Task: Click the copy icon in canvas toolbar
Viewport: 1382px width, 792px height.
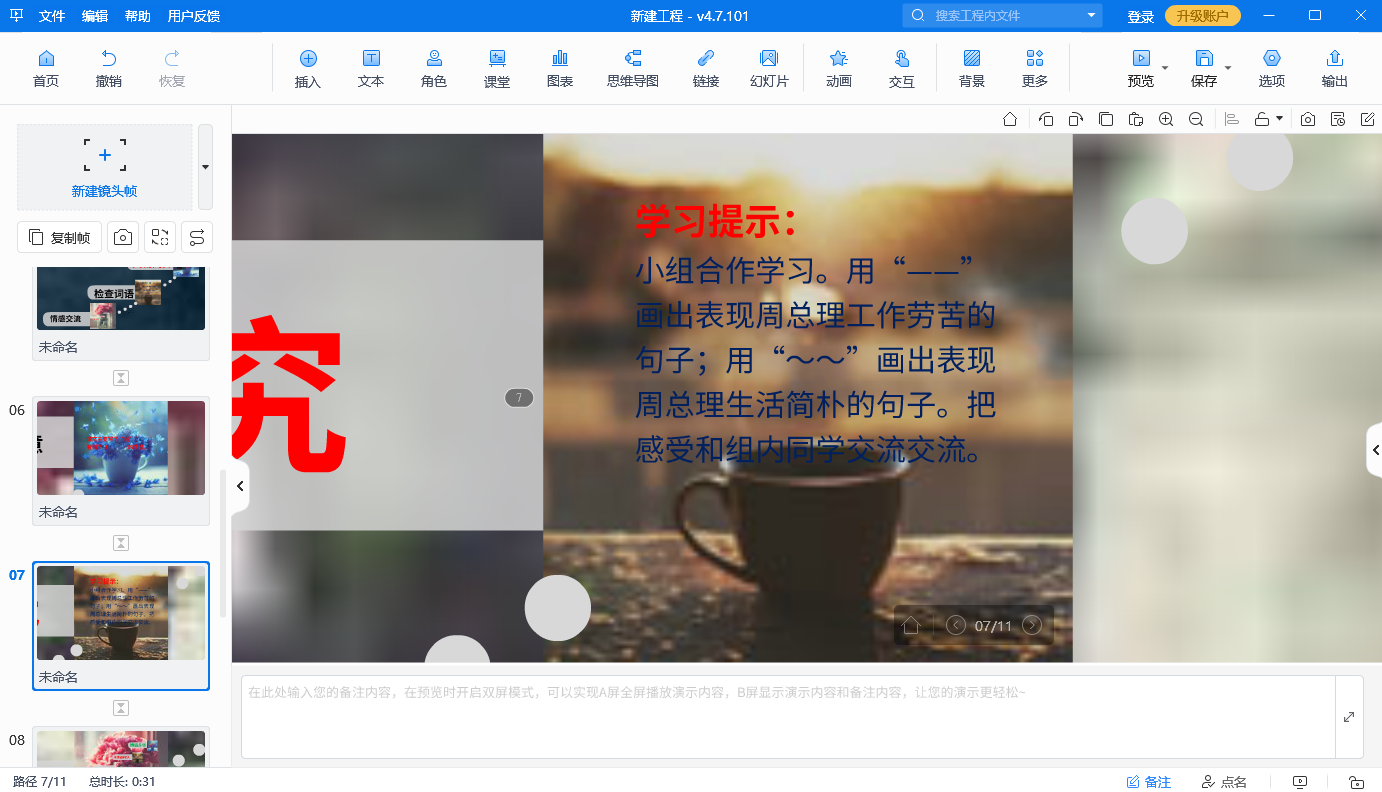Action: [1106, 119]
